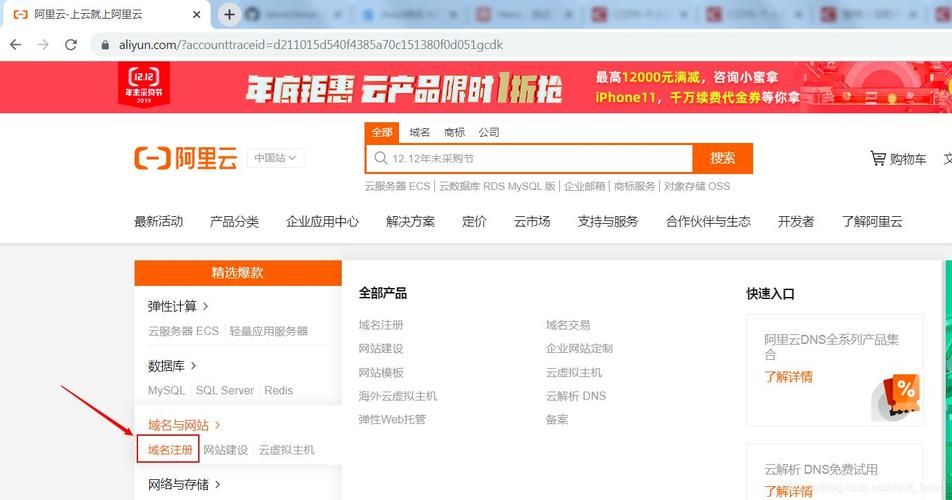Viewport: 952px width, 500px height.
Task: Open the 了解阿里云 menu
Action: pos(872,221)
